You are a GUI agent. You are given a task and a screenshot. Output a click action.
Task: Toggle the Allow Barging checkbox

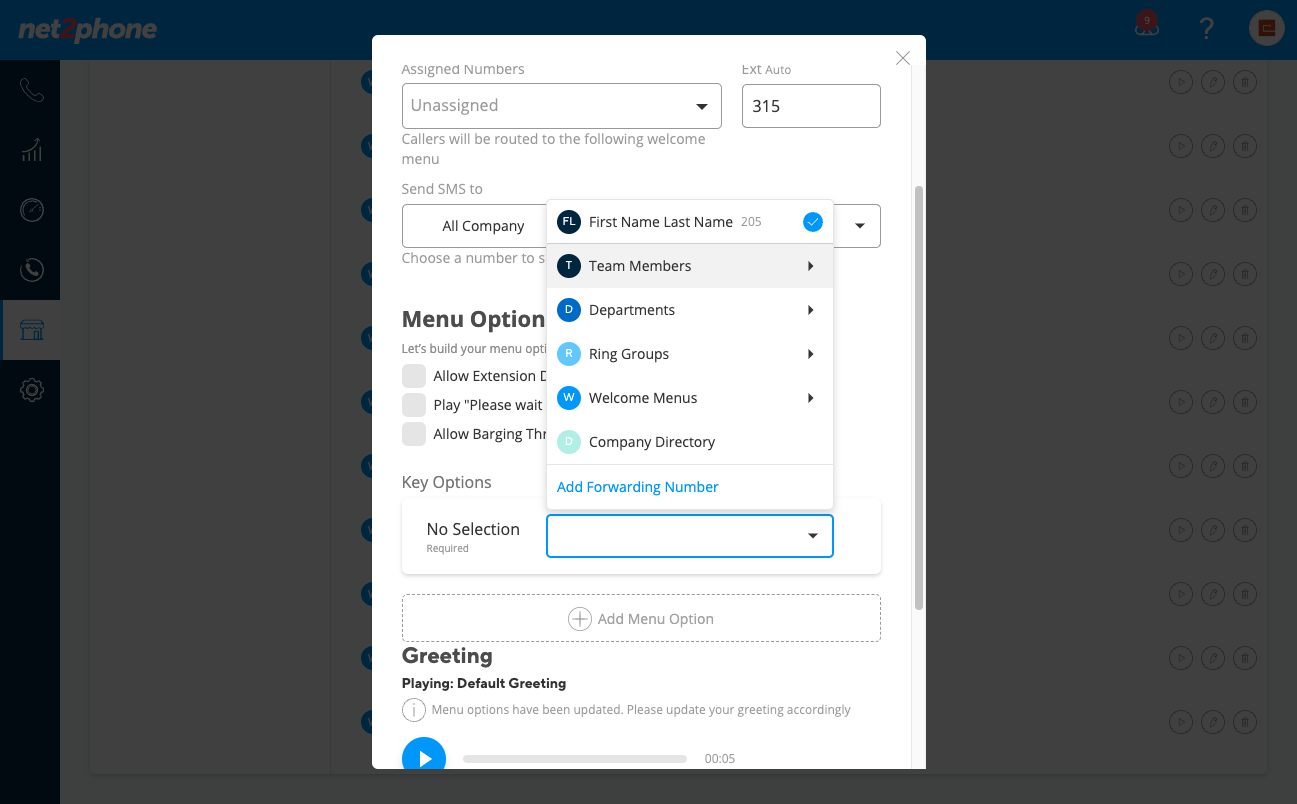[x=414, y=434]
